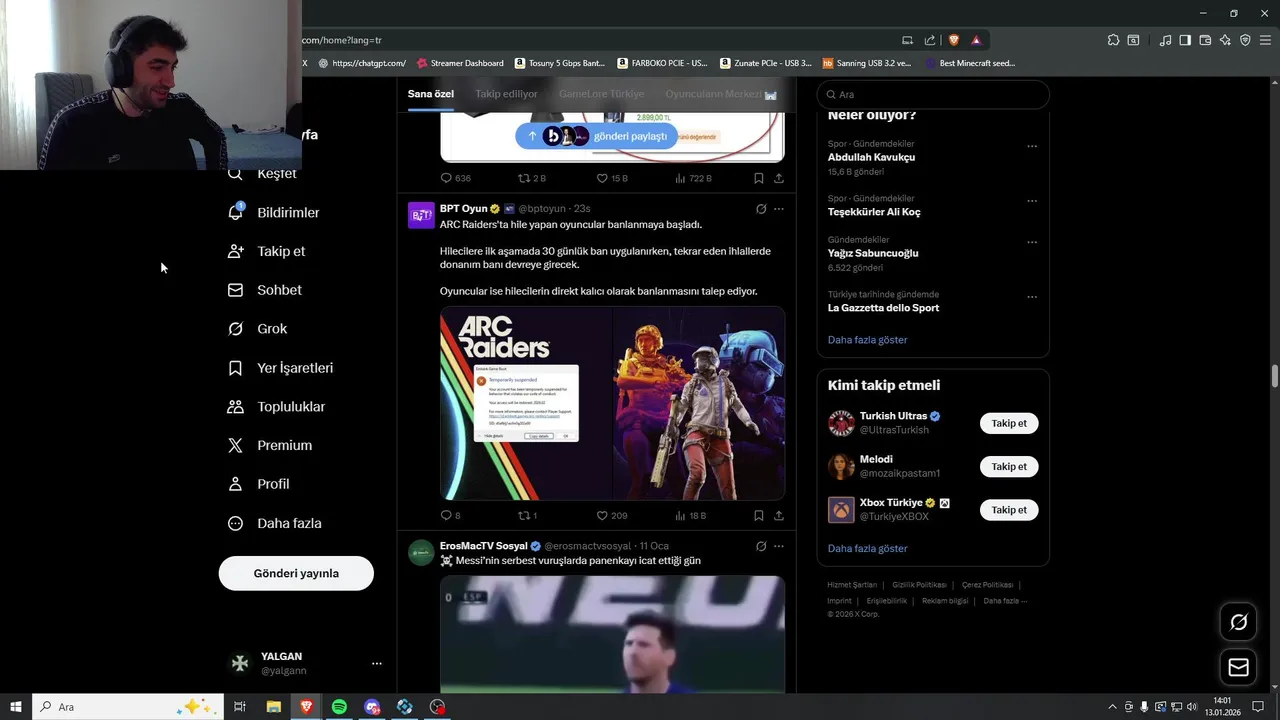Show new posts via gönderi paylaştı pill
Viewport: 1280px width, 720px height.
[x=597, y=136]
